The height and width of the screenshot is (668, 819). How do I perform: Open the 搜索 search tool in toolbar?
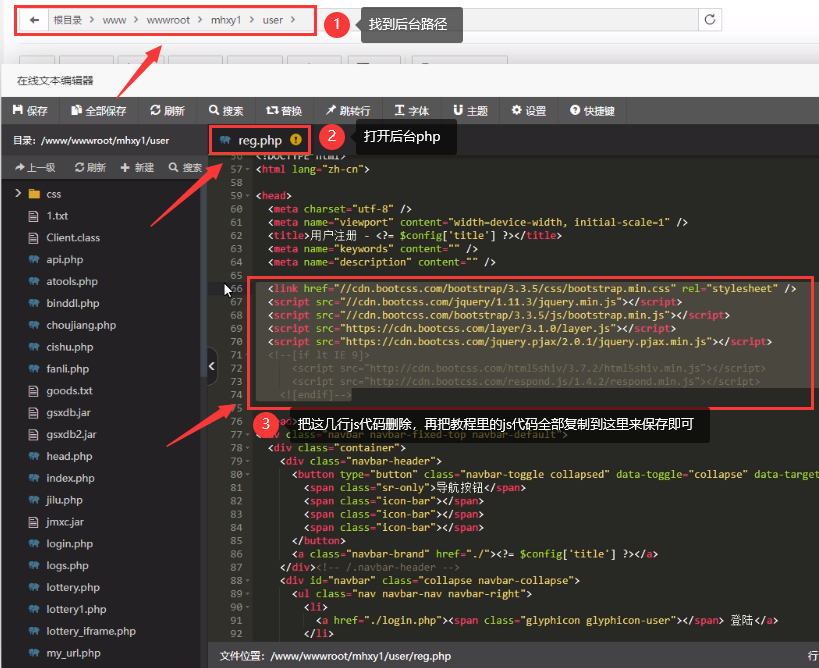click(x=226, y=110)
